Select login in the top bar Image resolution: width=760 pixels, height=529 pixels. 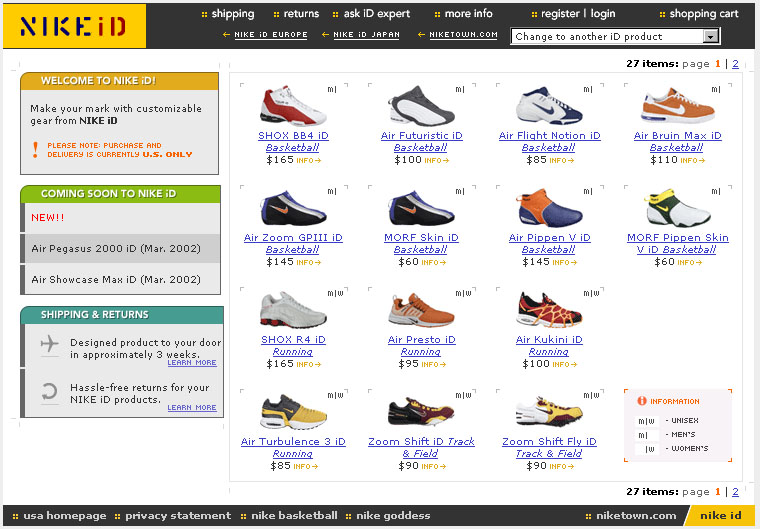tap(603, 14)
